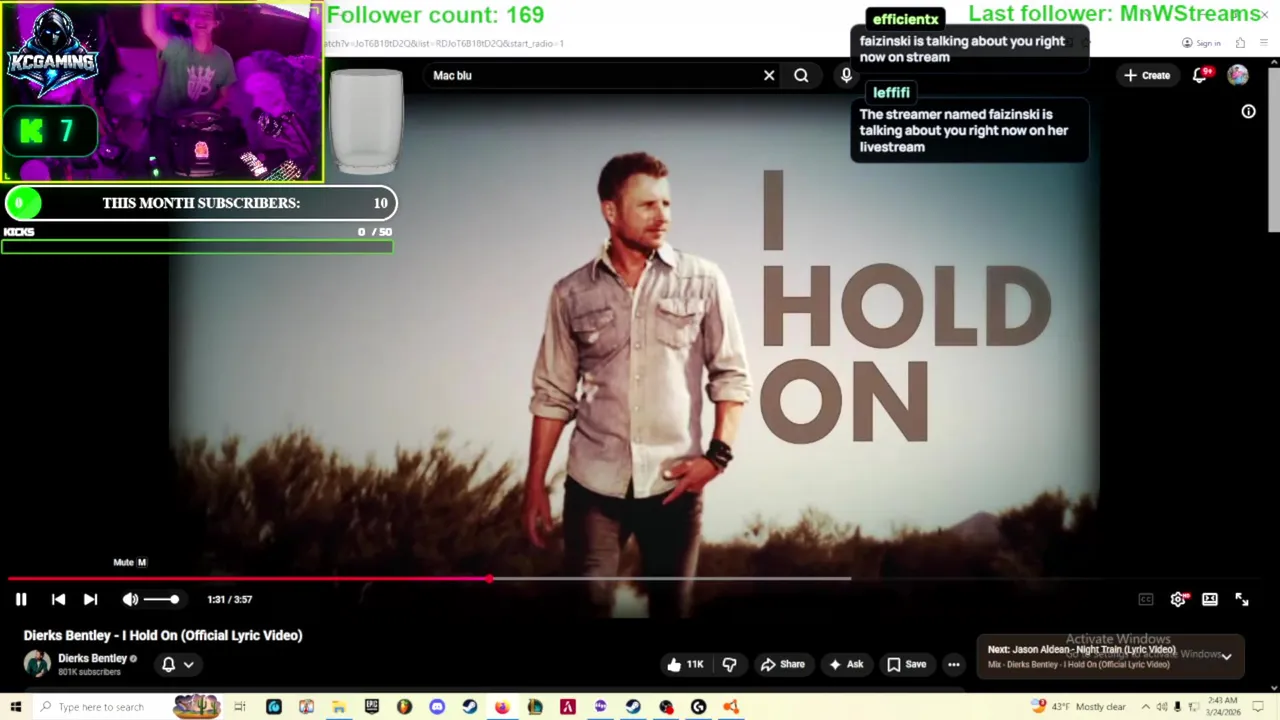The image size is (1280, 720).
Task: Switch to Firefox on taskbar
Action: [502, 707]
